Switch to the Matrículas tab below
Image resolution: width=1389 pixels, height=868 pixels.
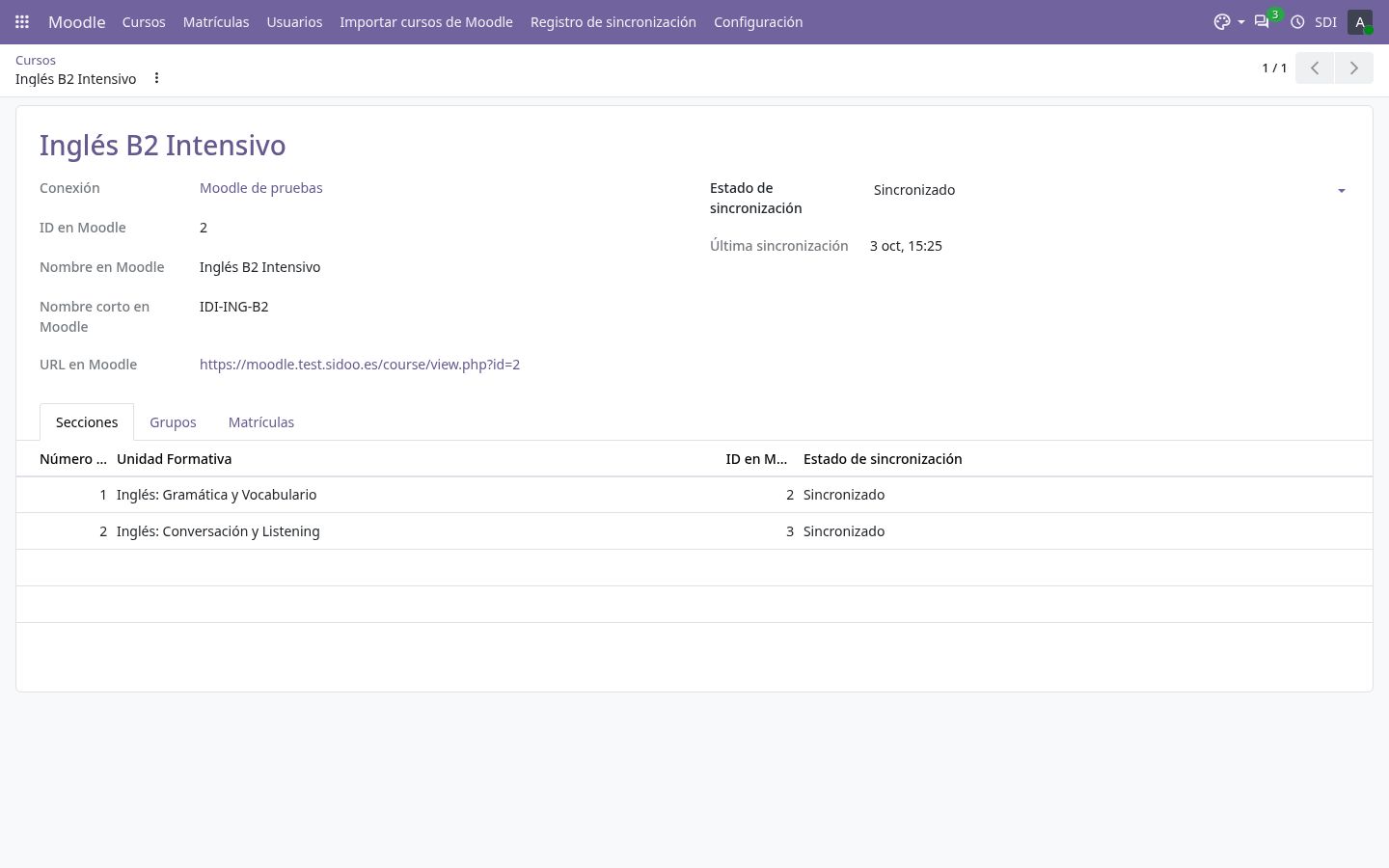point(261,422)
